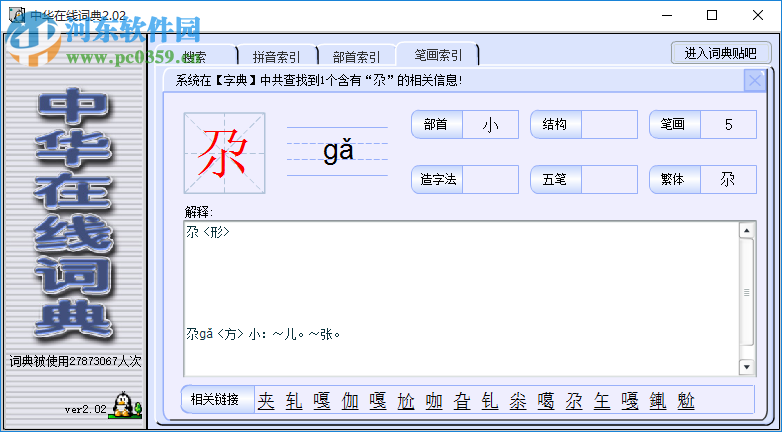Viewport: 782px width, 432px height.
Task: Click the explanation scrollbar down arrow
Action: [747, 368]
